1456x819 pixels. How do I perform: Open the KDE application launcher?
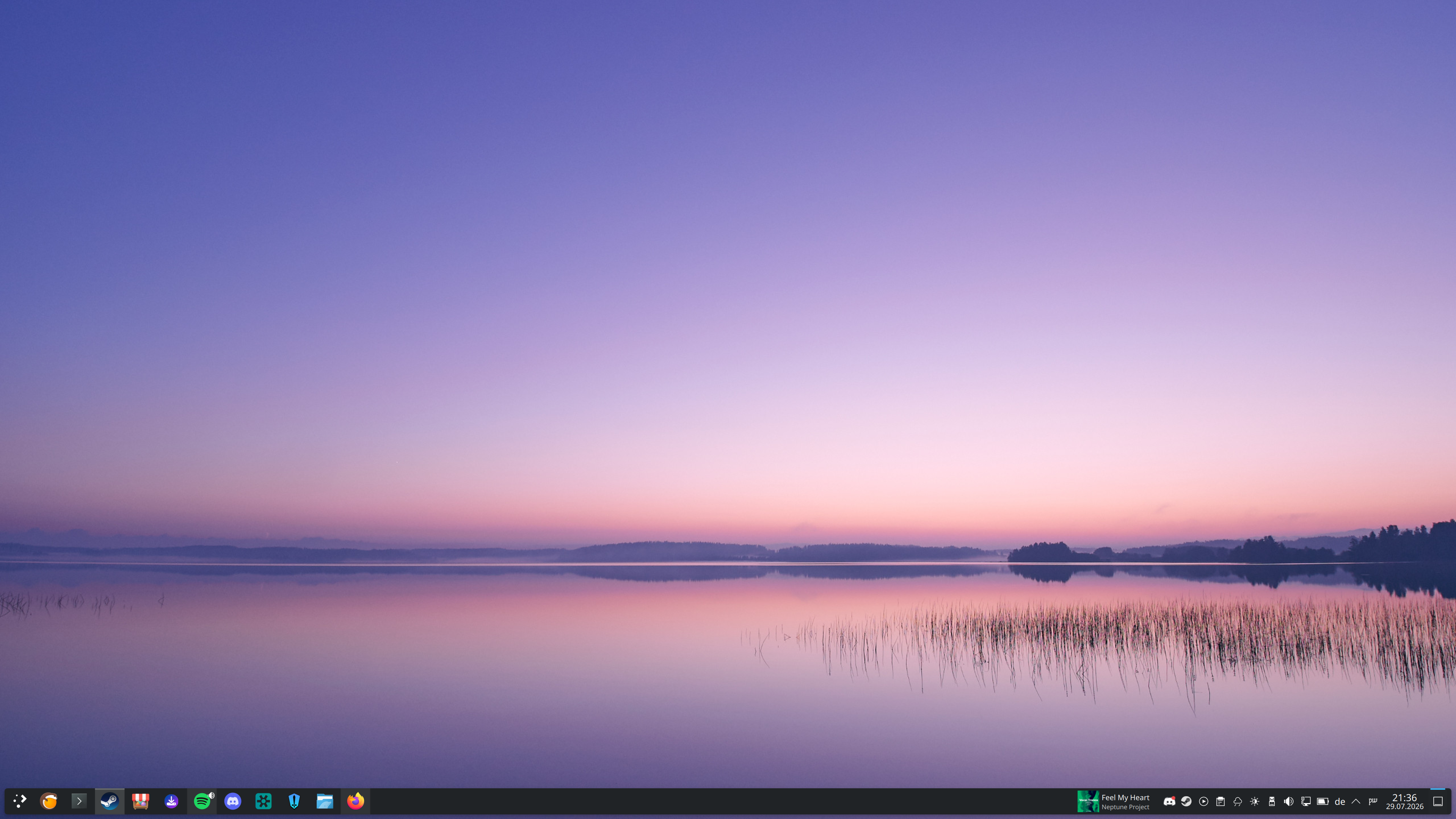[19, 801]
